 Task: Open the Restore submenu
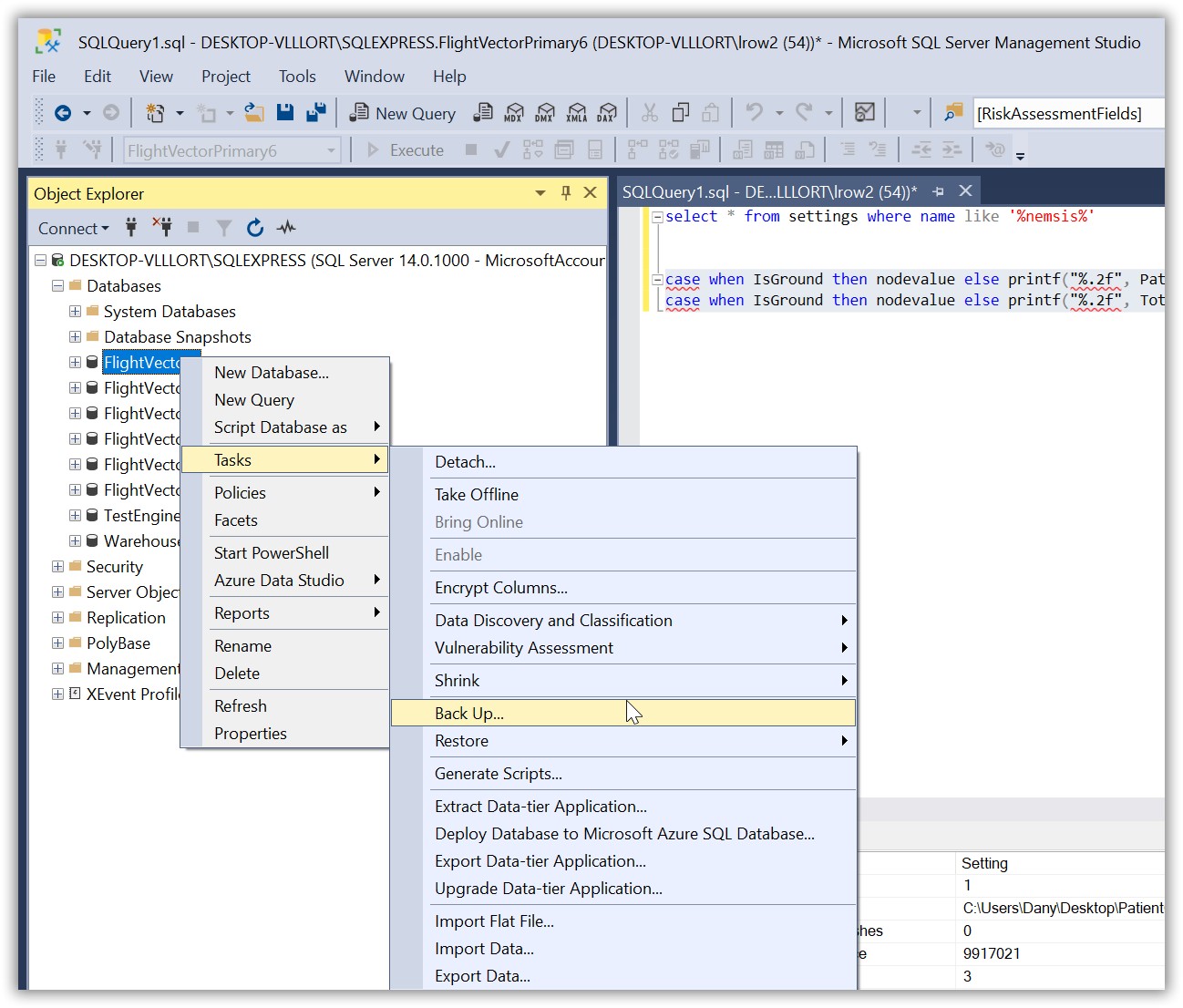click(623, 740)
